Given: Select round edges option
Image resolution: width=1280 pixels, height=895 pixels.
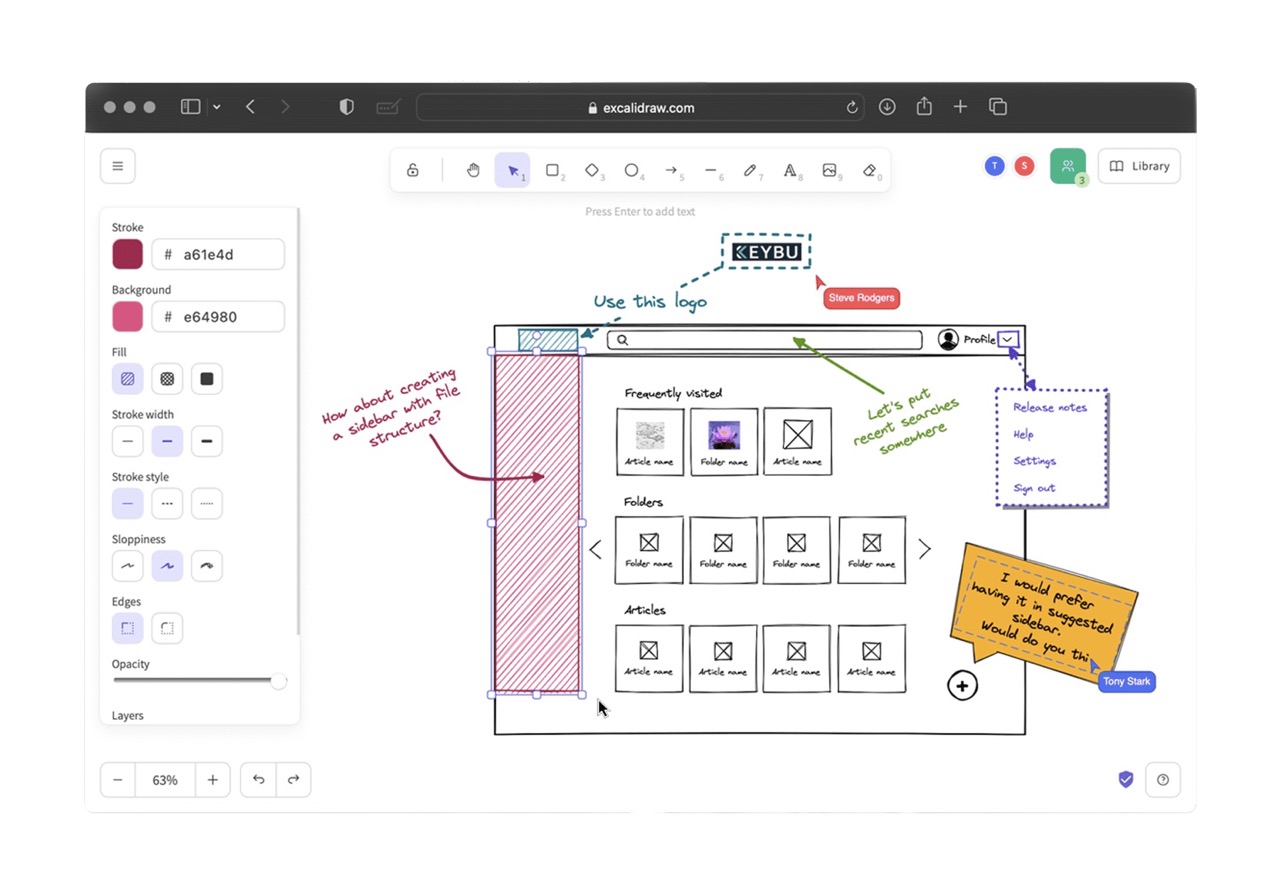Looking at the screenshot, I should coord(167,628).
